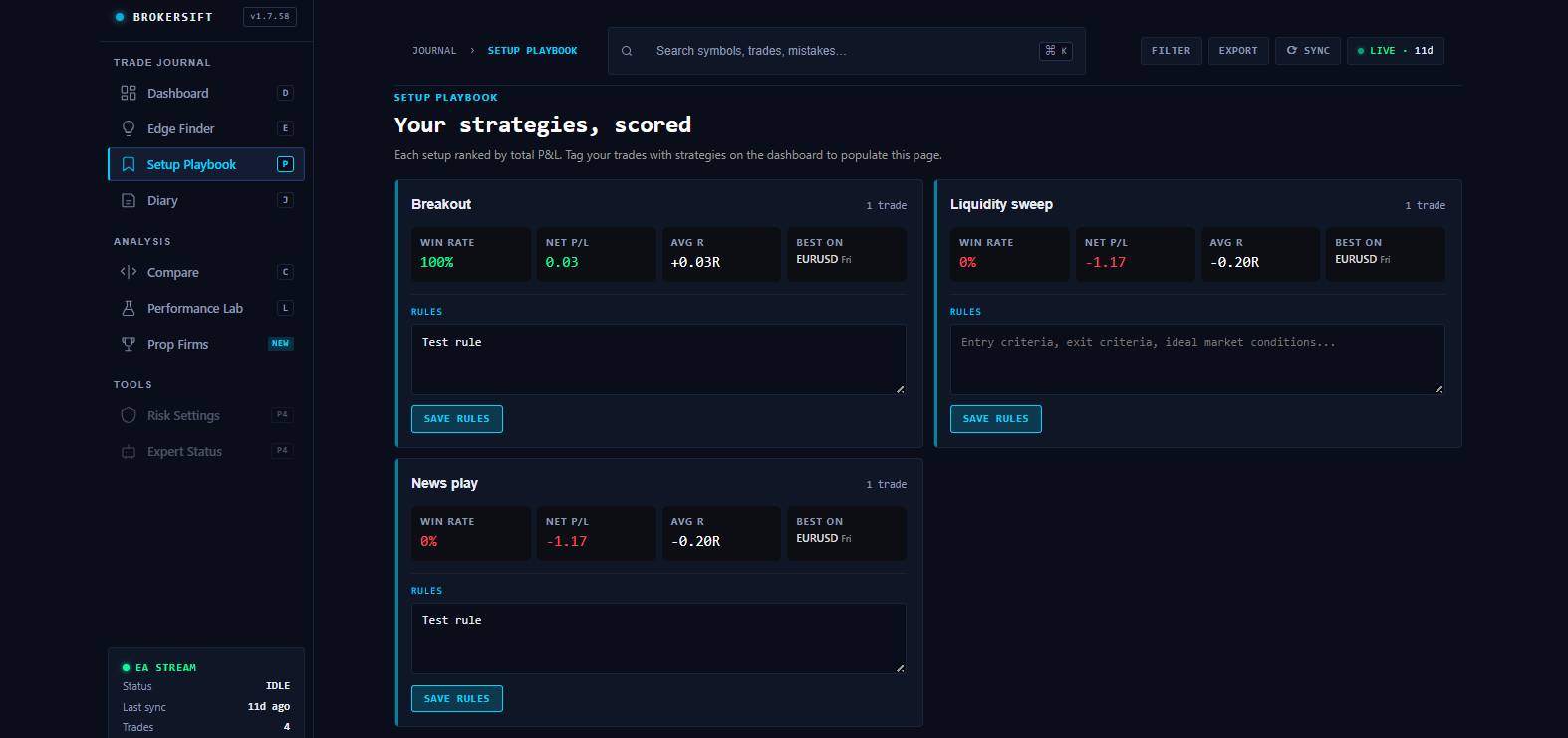Click Liquidity sweep's -0.20R average value
1568x738 pixels.
[x=1234, y=262]
